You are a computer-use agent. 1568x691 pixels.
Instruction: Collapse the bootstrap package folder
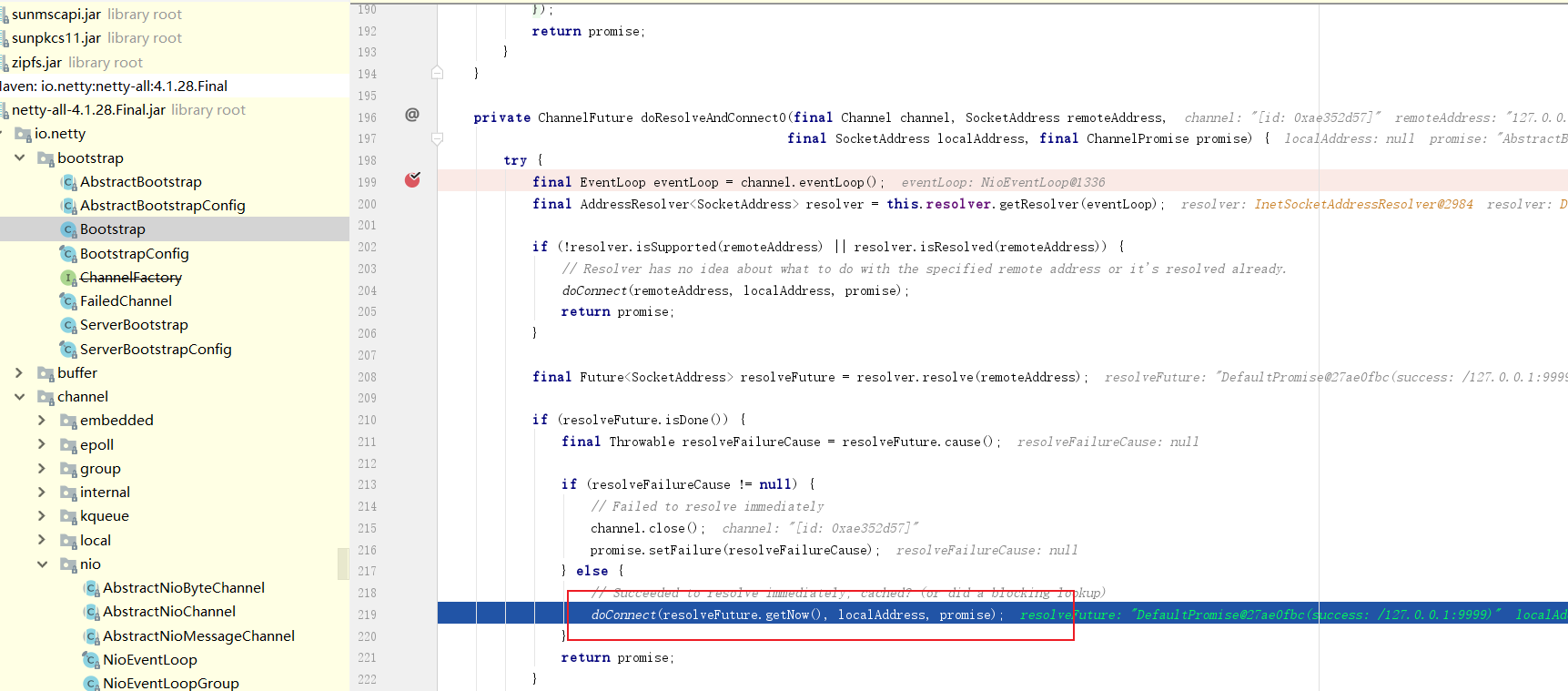(19, 158)
